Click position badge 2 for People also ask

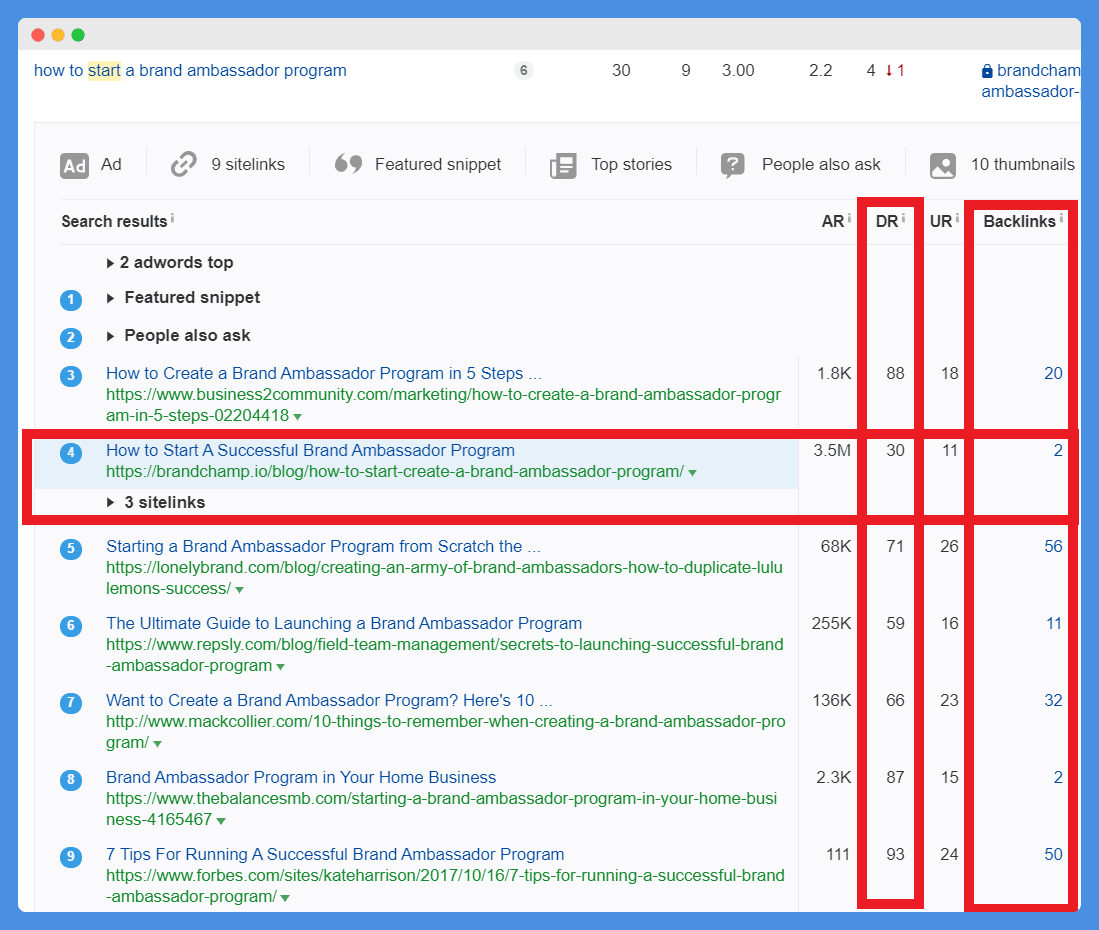pyautogui.click(x=71, y=338)
